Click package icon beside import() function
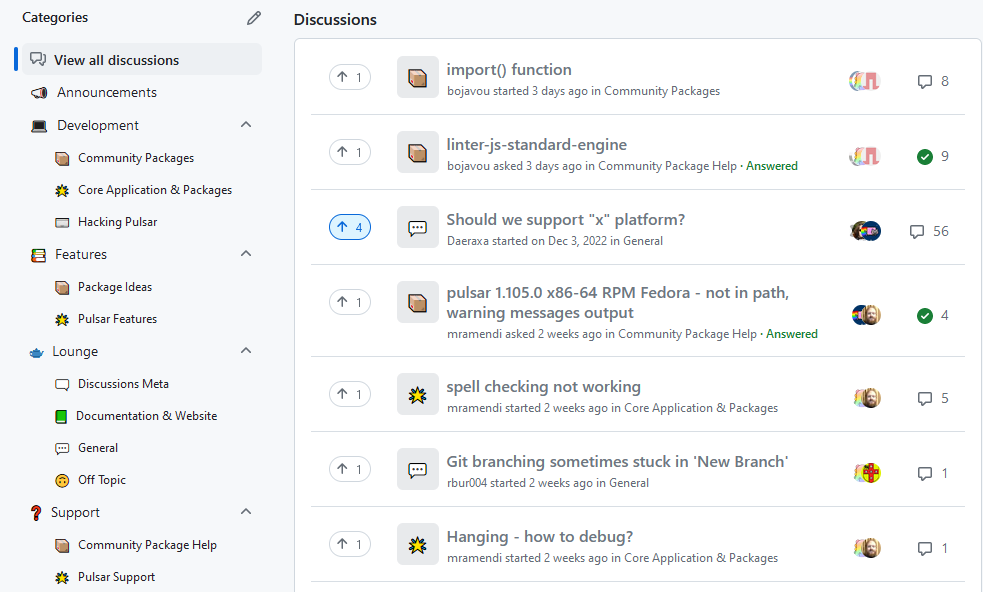Viewport: 983px width, 592px height. coord(418,77)
